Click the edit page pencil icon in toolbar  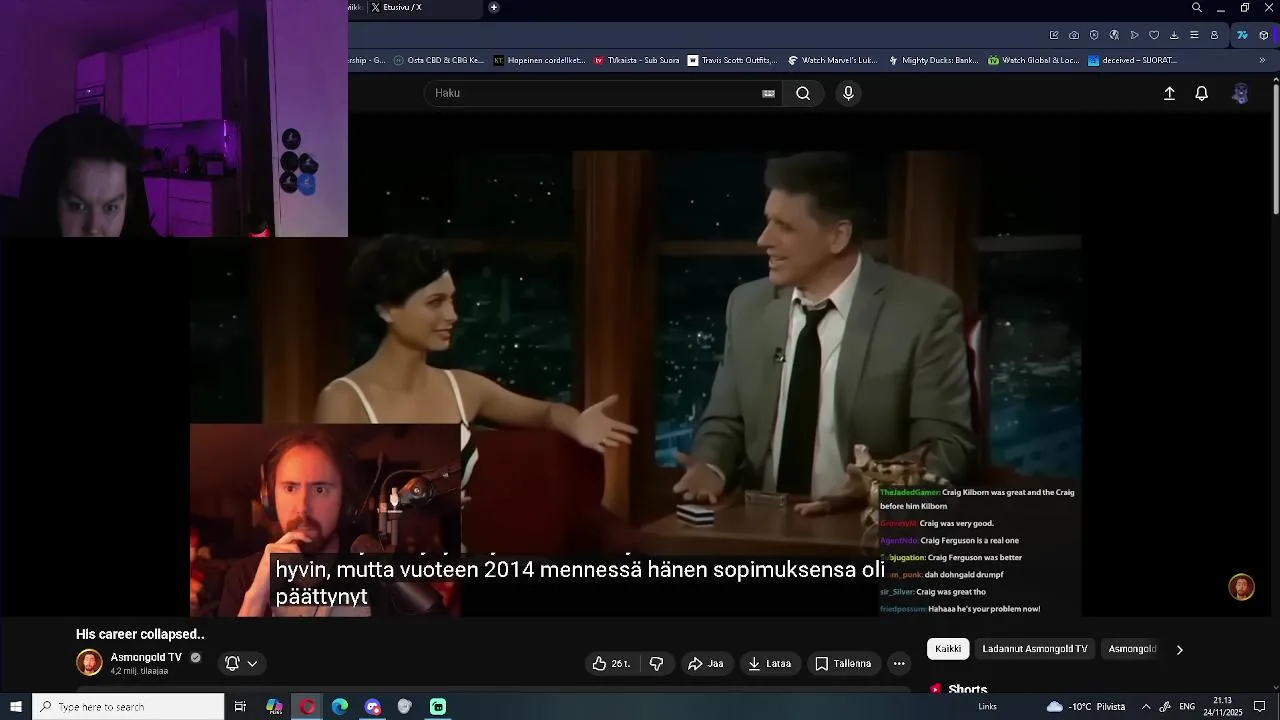[1054, 35]
